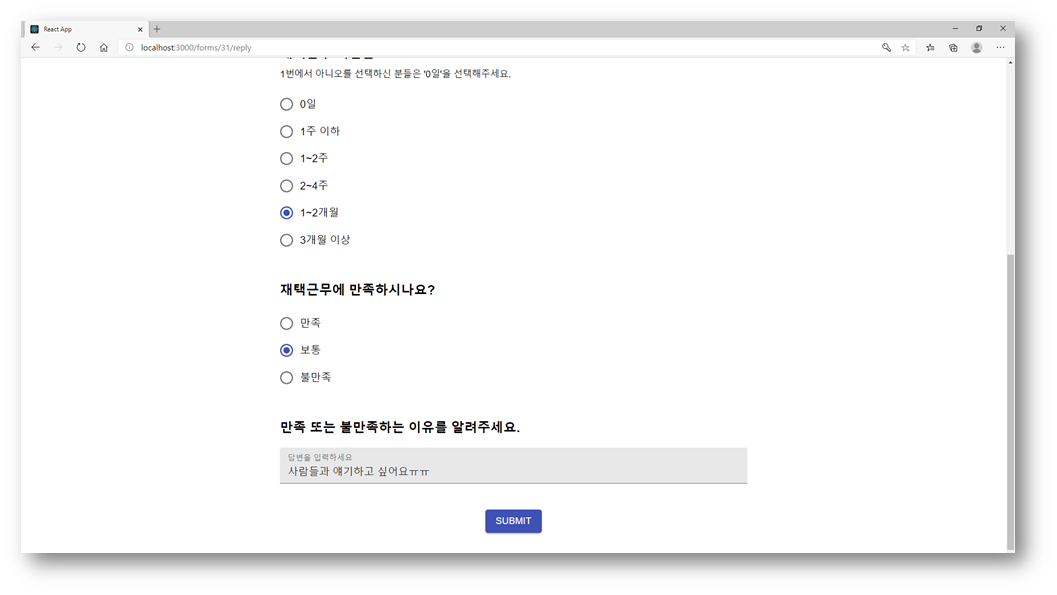The image size is (1057, 595).
Task: Choose the 1주 이하 option
Action: [x=286, y=131]
